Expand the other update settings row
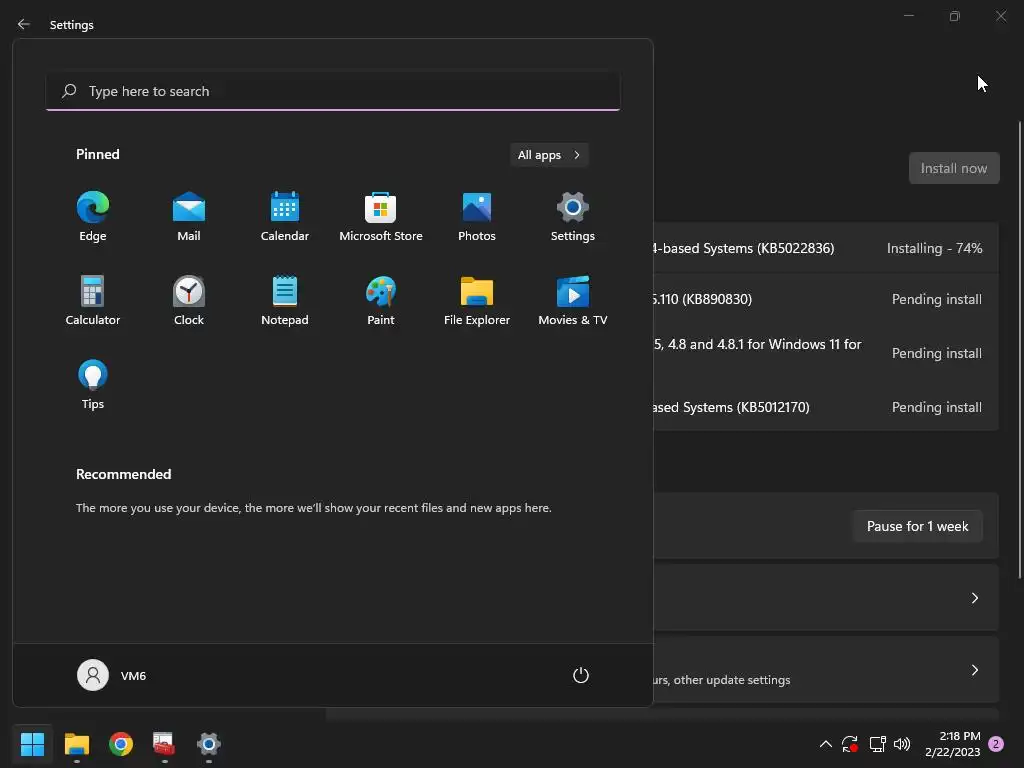Viewport: 1024px width, 768px height. tap(825, 670)
